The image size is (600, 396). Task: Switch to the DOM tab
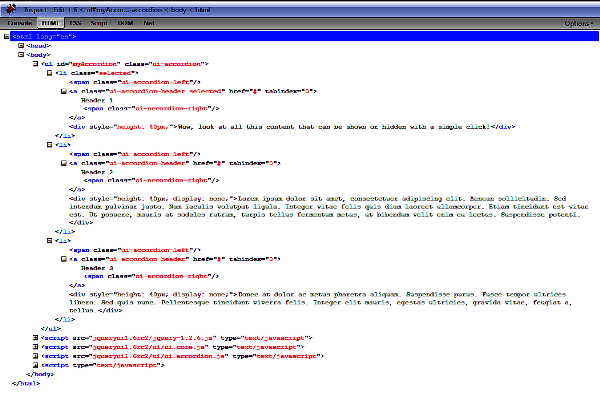[x=125, y=23]
